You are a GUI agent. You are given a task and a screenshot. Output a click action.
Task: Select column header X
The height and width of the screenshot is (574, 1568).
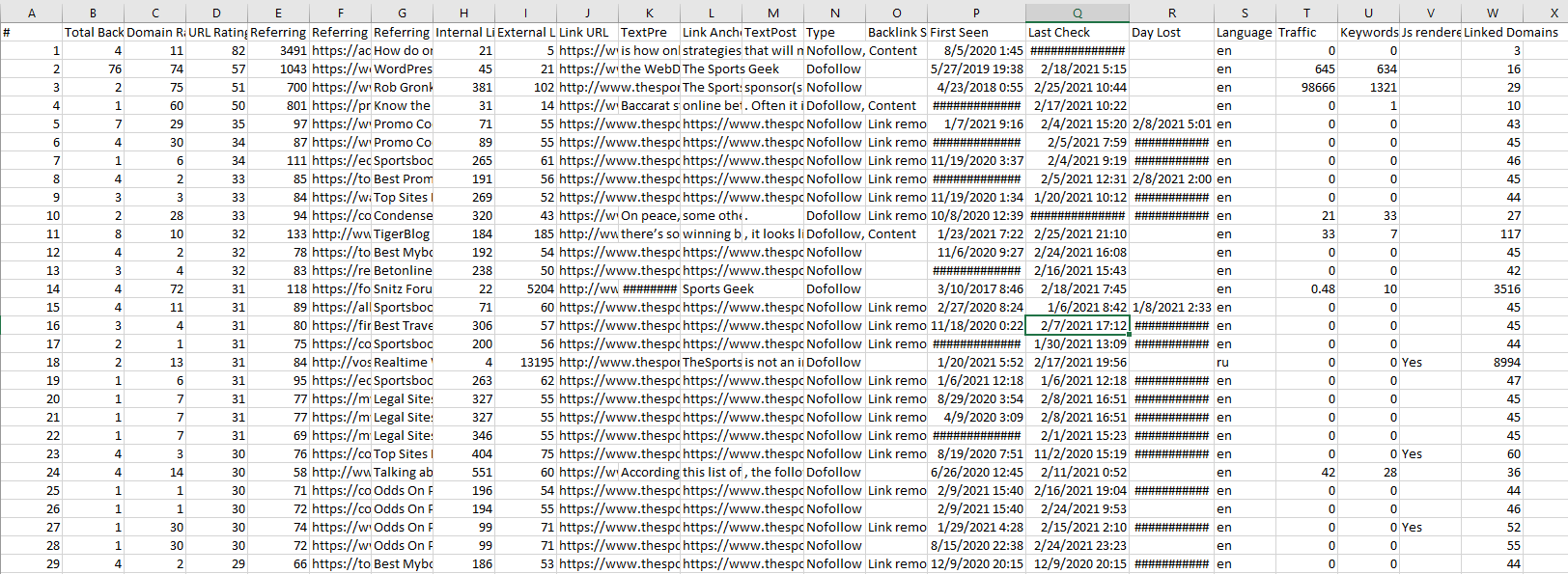point(1554,13)
